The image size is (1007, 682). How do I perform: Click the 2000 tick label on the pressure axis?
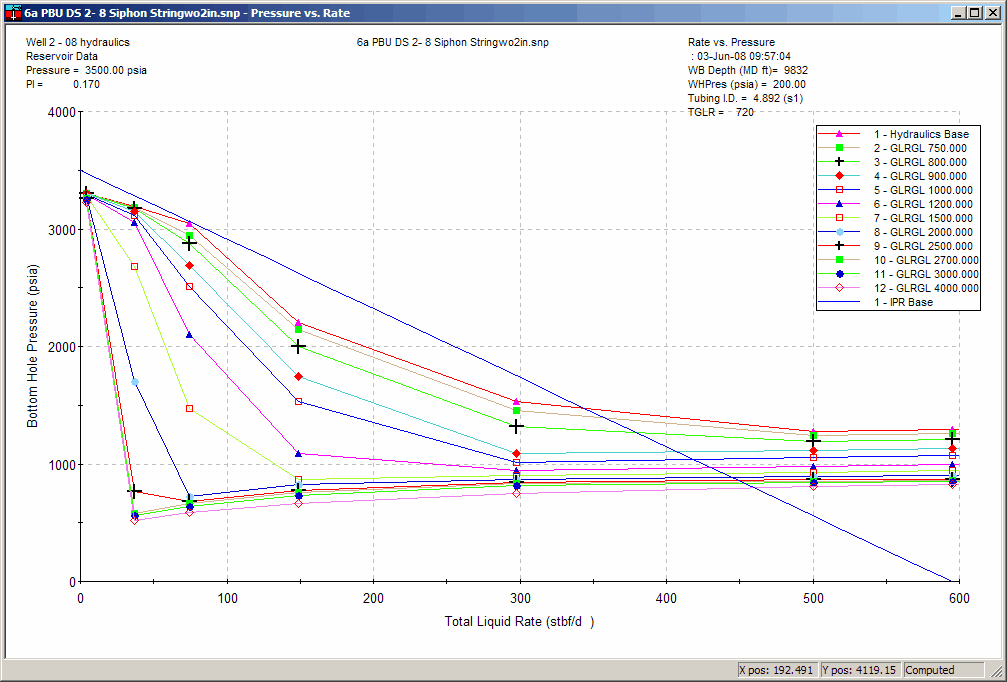pyautogui.click(x=61, y=347)
